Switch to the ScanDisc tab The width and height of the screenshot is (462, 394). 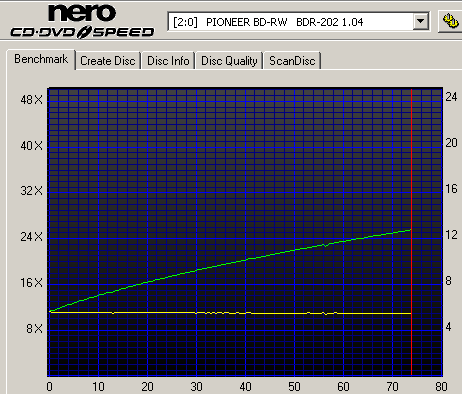pyautogui.click(x=292, y=61)
